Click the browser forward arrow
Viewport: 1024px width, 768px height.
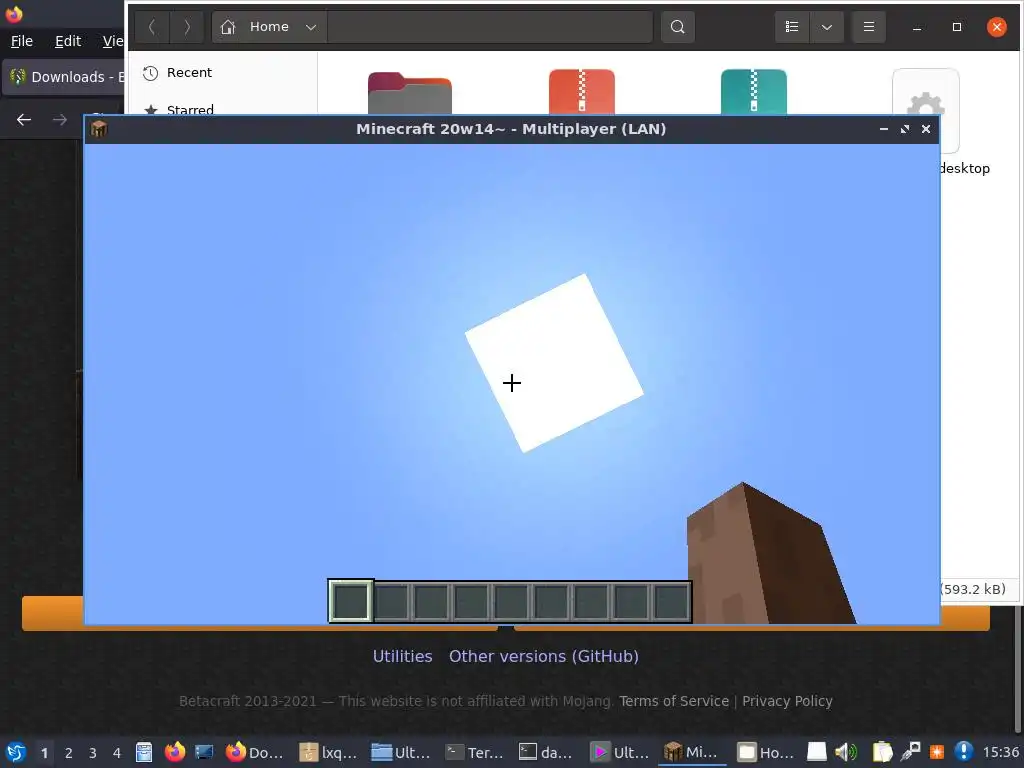[x=59, y=120]
